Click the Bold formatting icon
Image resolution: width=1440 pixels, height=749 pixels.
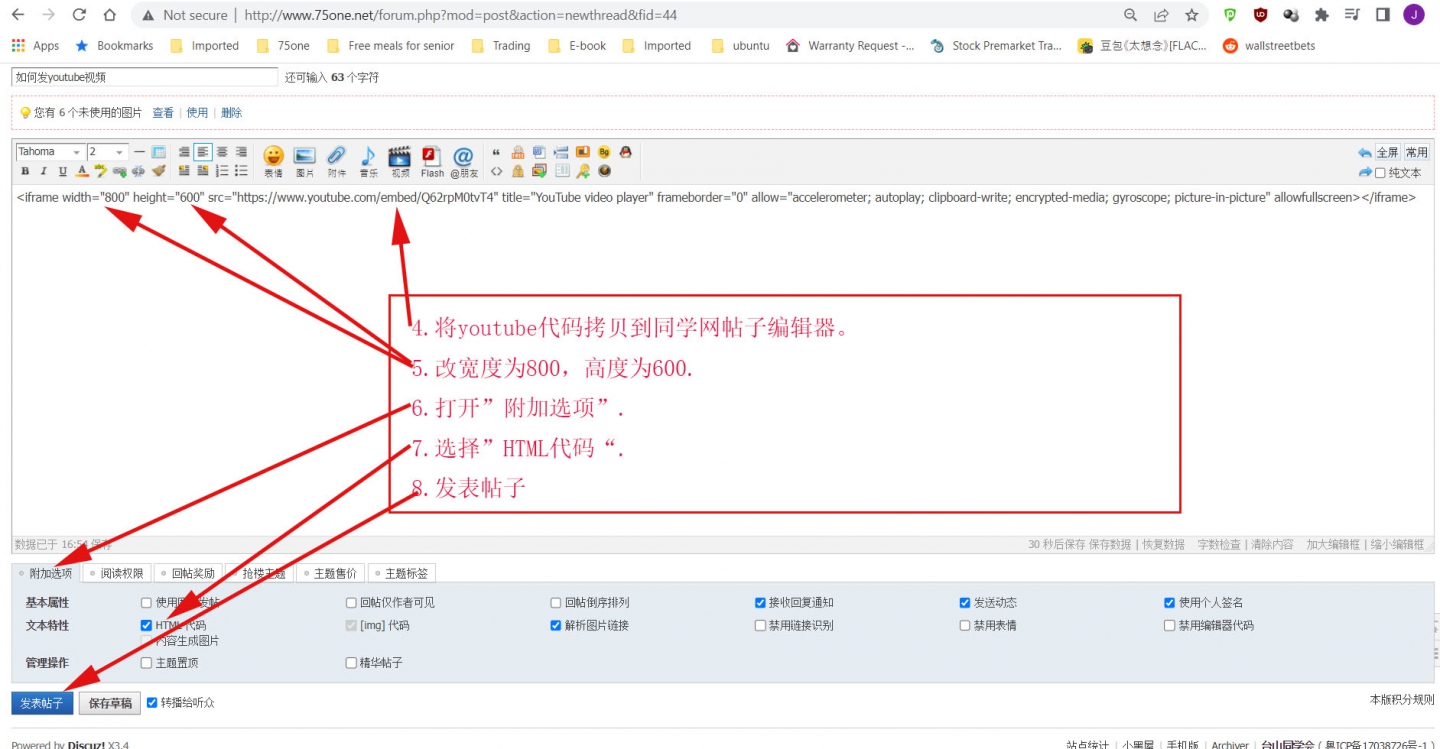[x=25, y=171]
